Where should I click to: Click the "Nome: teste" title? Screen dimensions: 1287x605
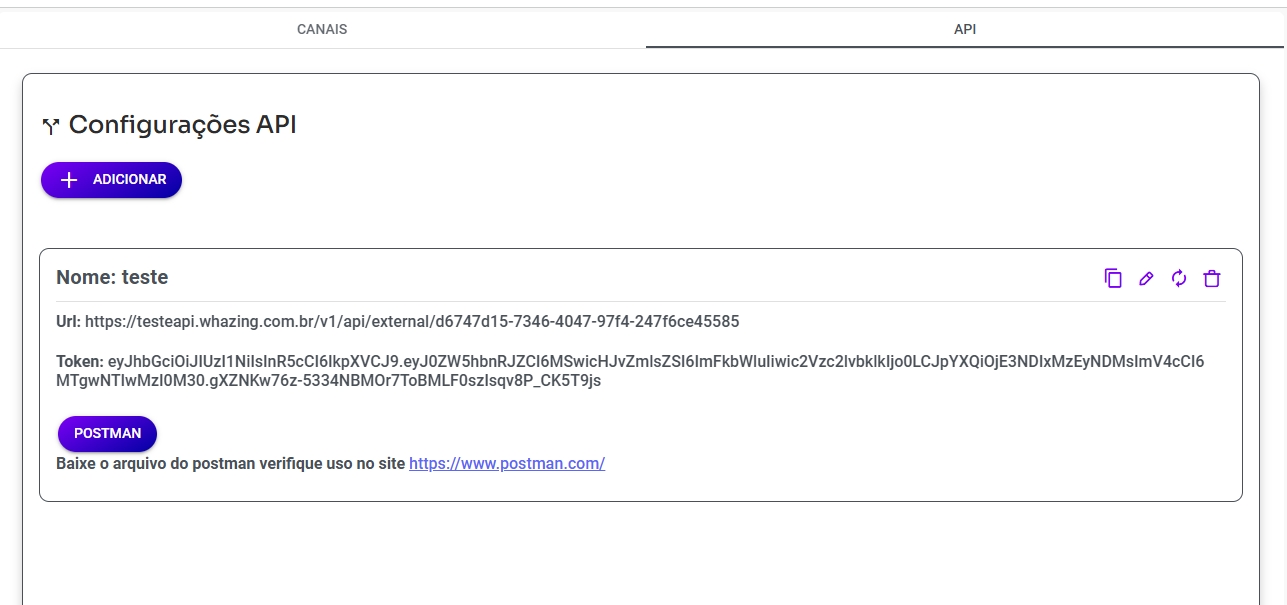pos(112,277)
